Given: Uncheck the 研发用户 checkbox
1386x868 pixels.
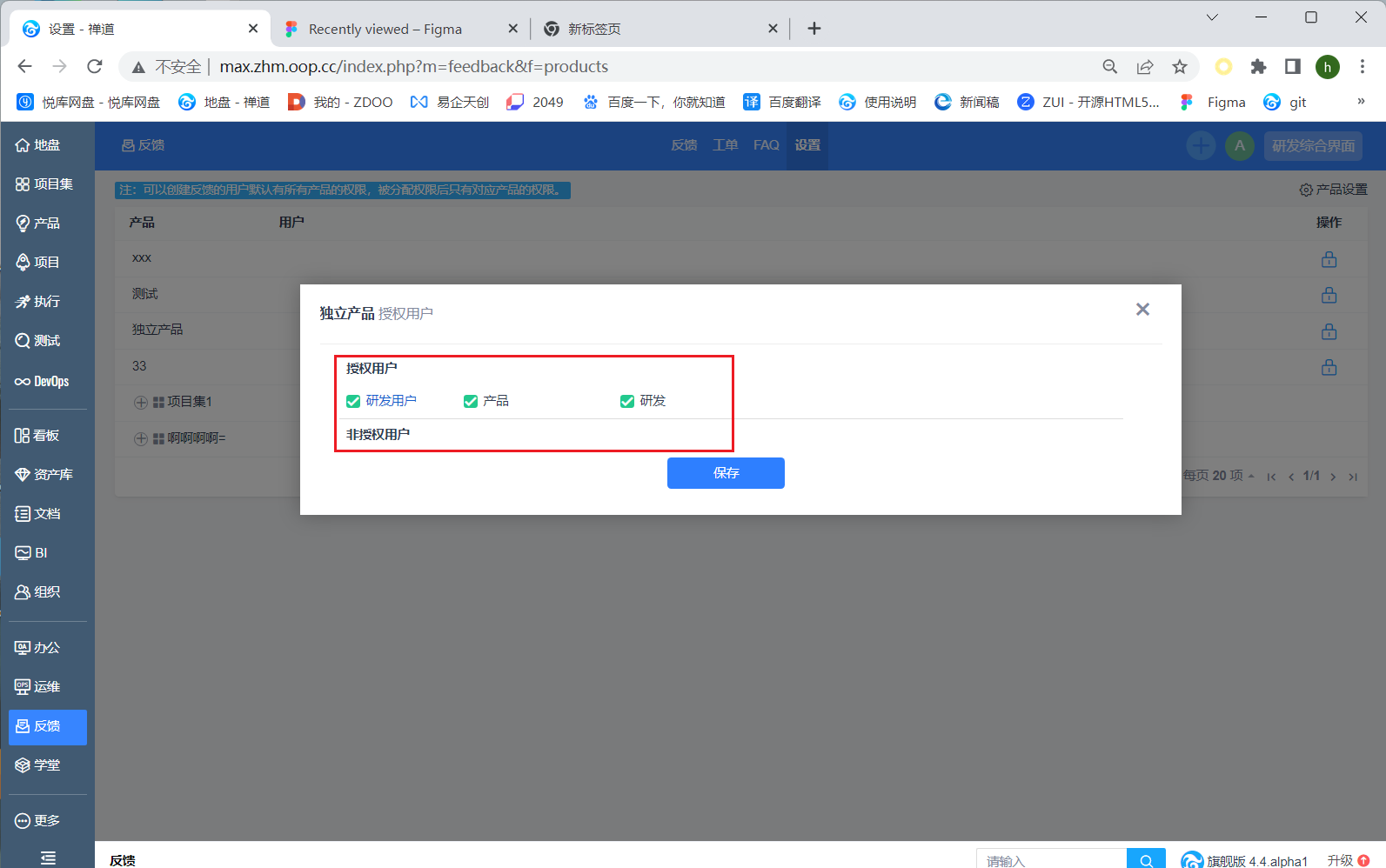Looking at the screenshot, I should tap(353, 401).
